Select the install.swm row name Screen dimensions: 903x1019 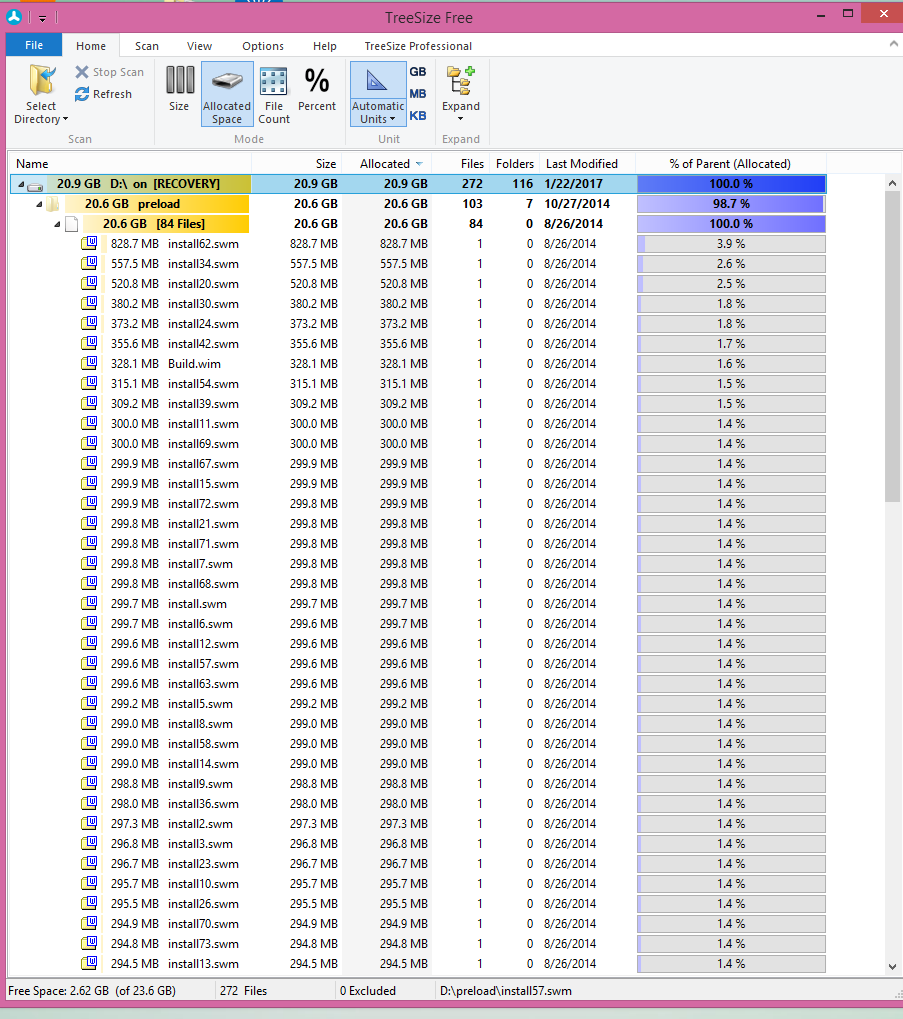click(197, 604)
